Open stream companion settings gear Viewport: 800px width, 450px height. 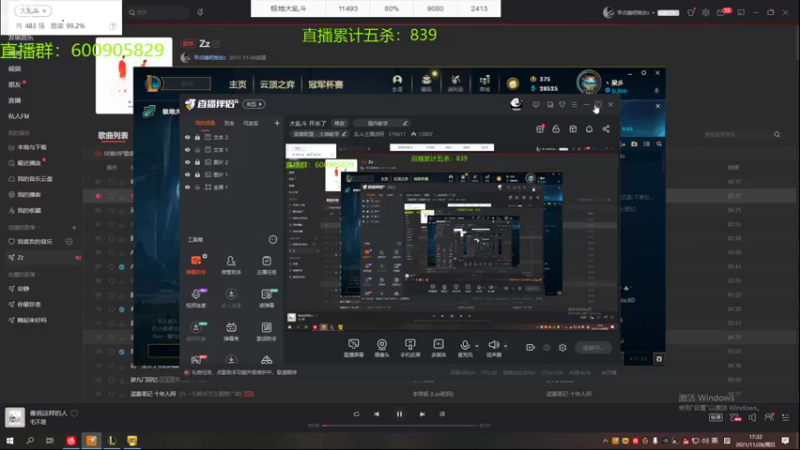point(562,347)
